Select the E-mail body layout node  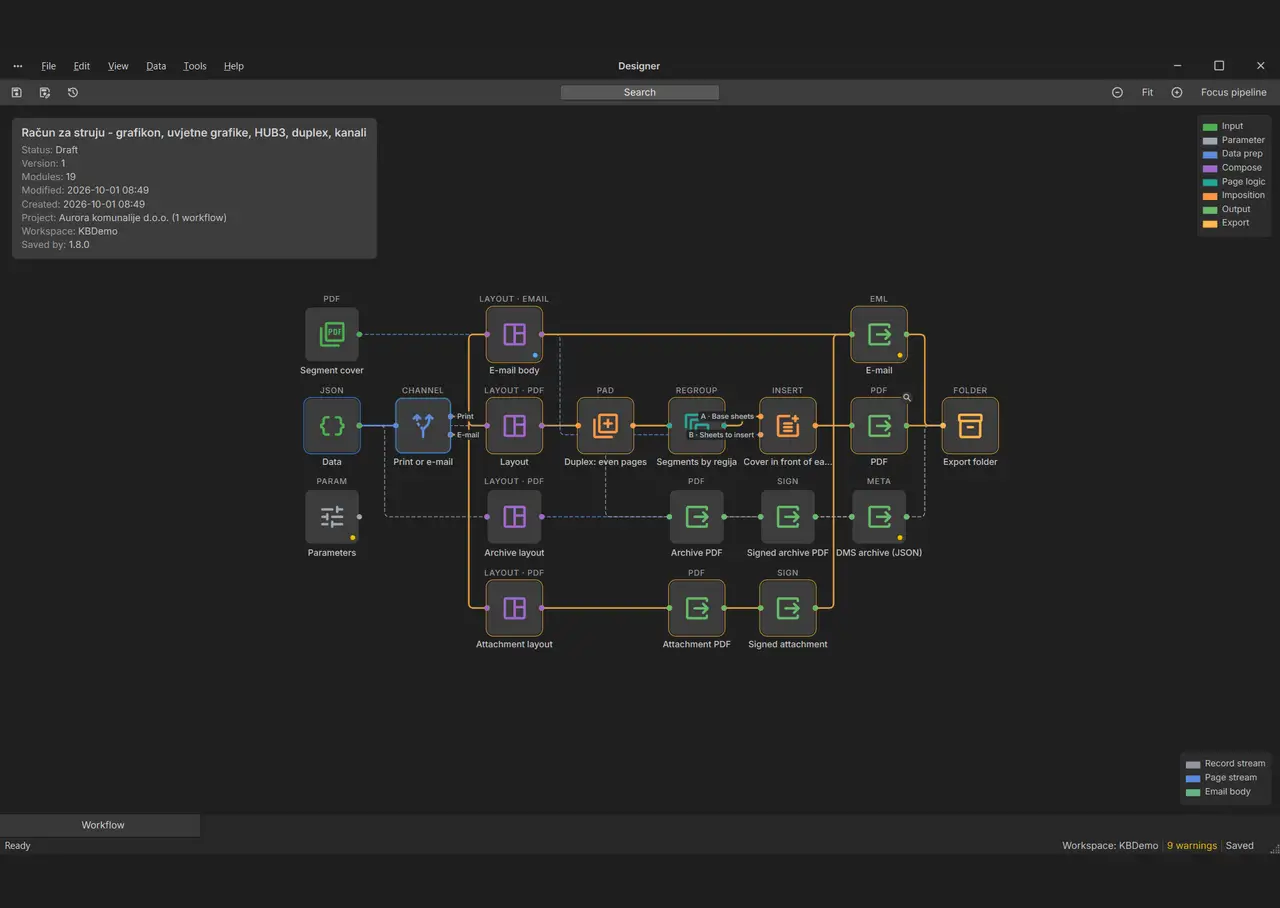(x=514, y=334)
